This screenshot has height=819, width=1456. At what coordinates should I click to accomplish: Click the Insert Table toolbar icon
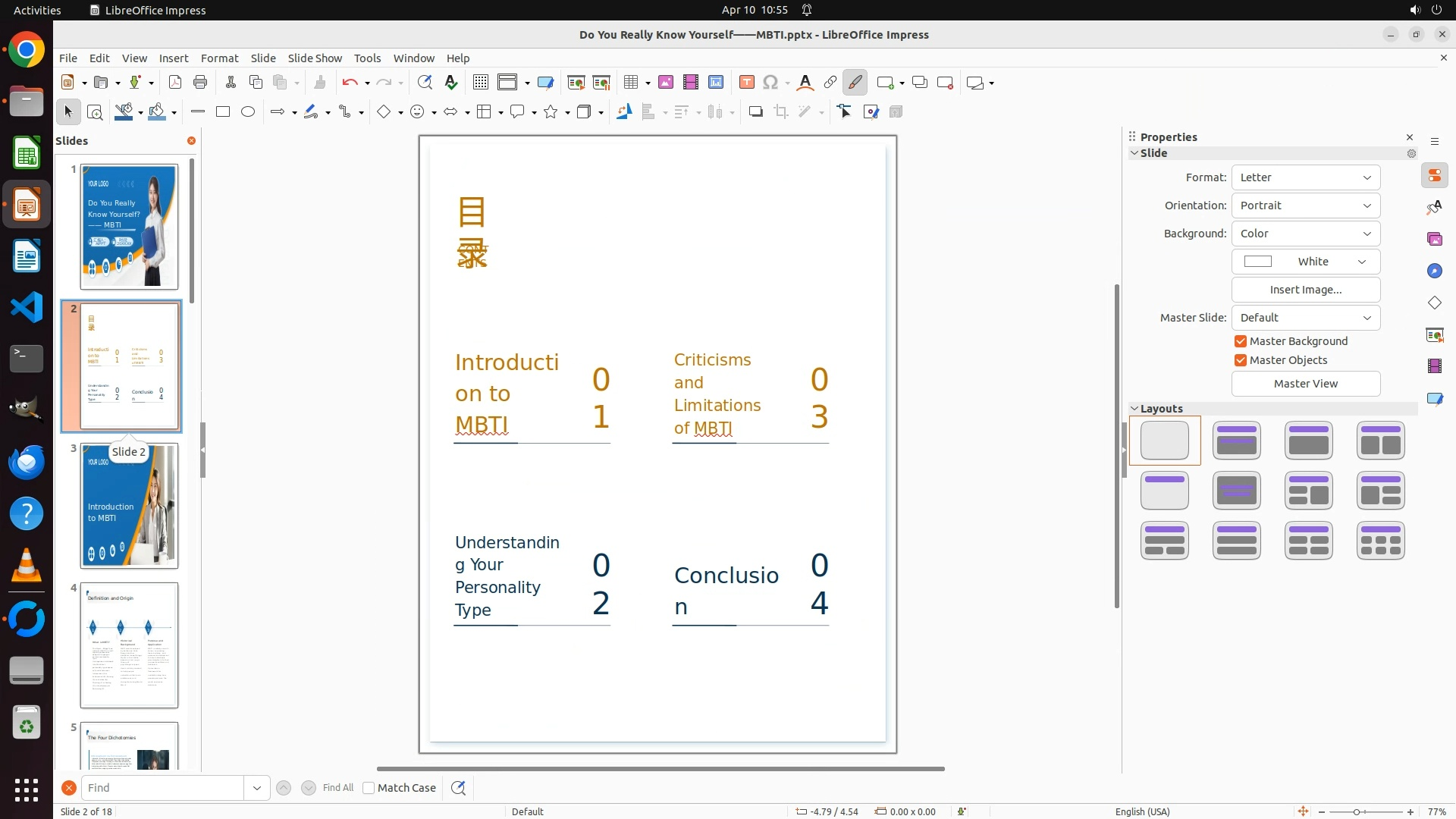[x=630, y=83]
